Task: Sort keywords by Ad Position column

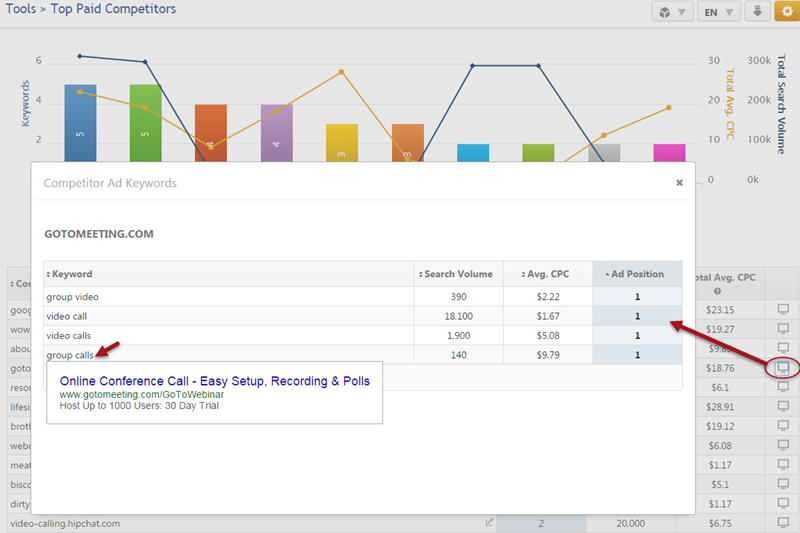Action: 637,274
